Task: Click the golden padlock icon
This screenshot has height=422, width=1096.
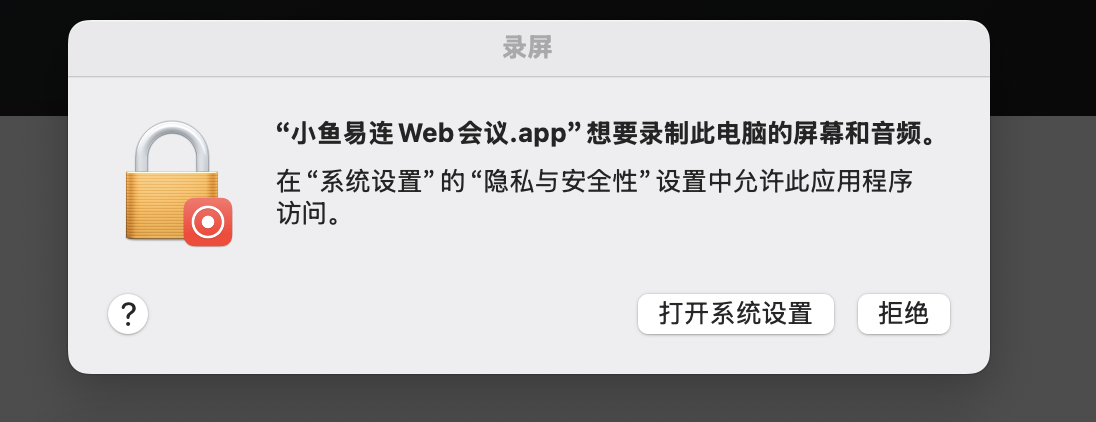Action: (173, 182)
